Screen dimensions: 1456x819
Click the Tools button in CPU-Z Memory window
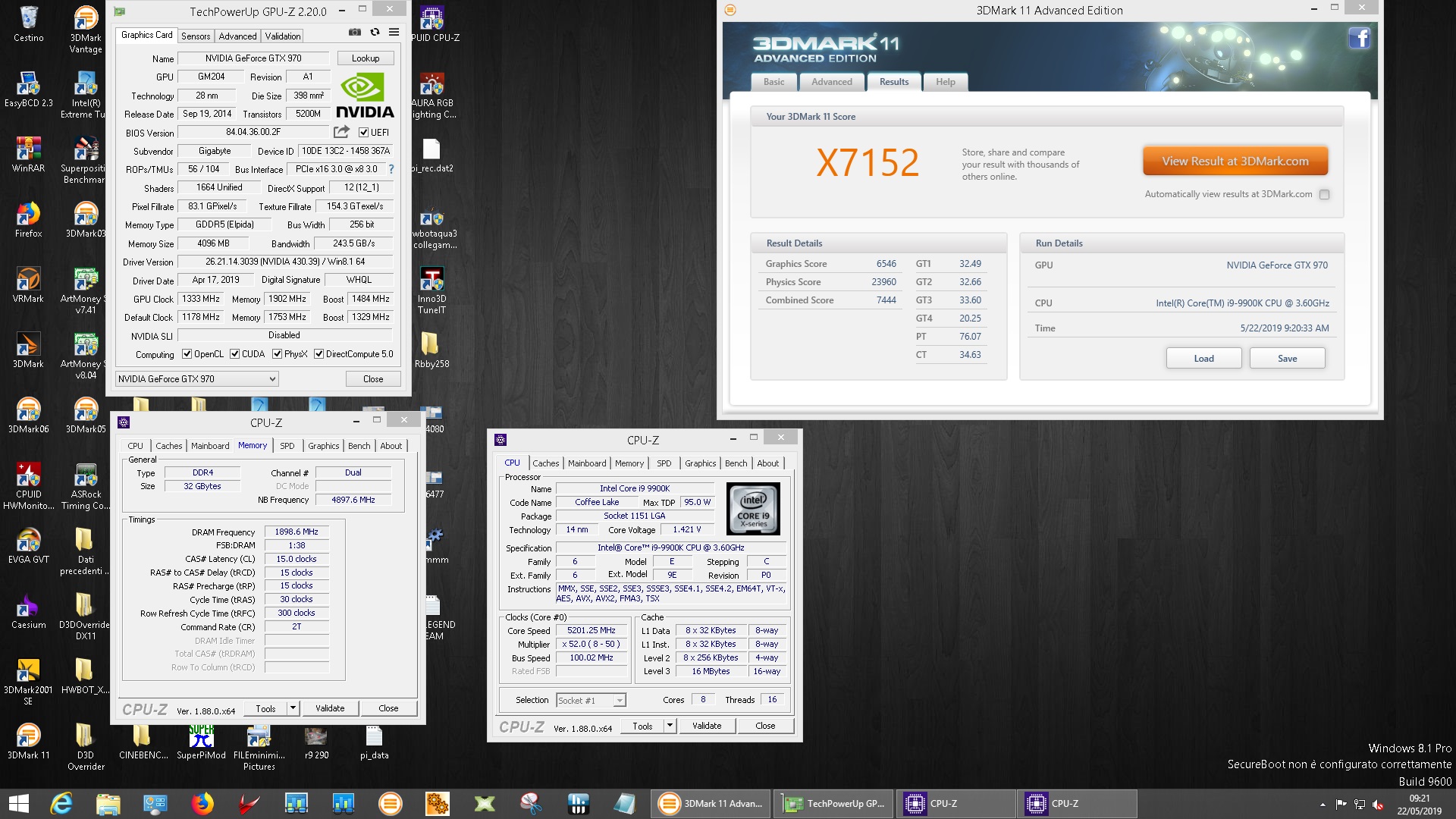(265, 708)
